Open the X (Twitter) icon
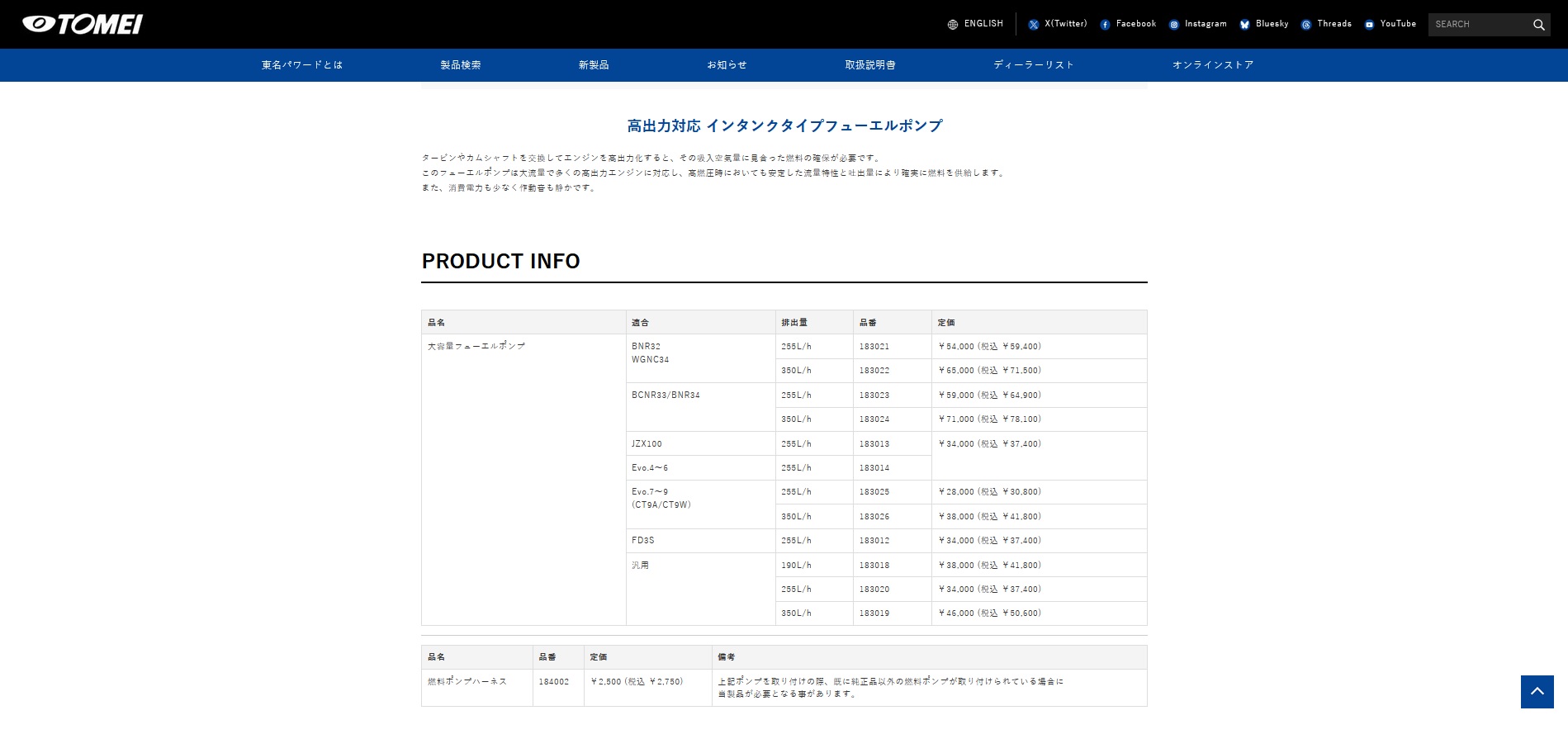The width and height of the screenshot is (1568, 753). 1033,25
